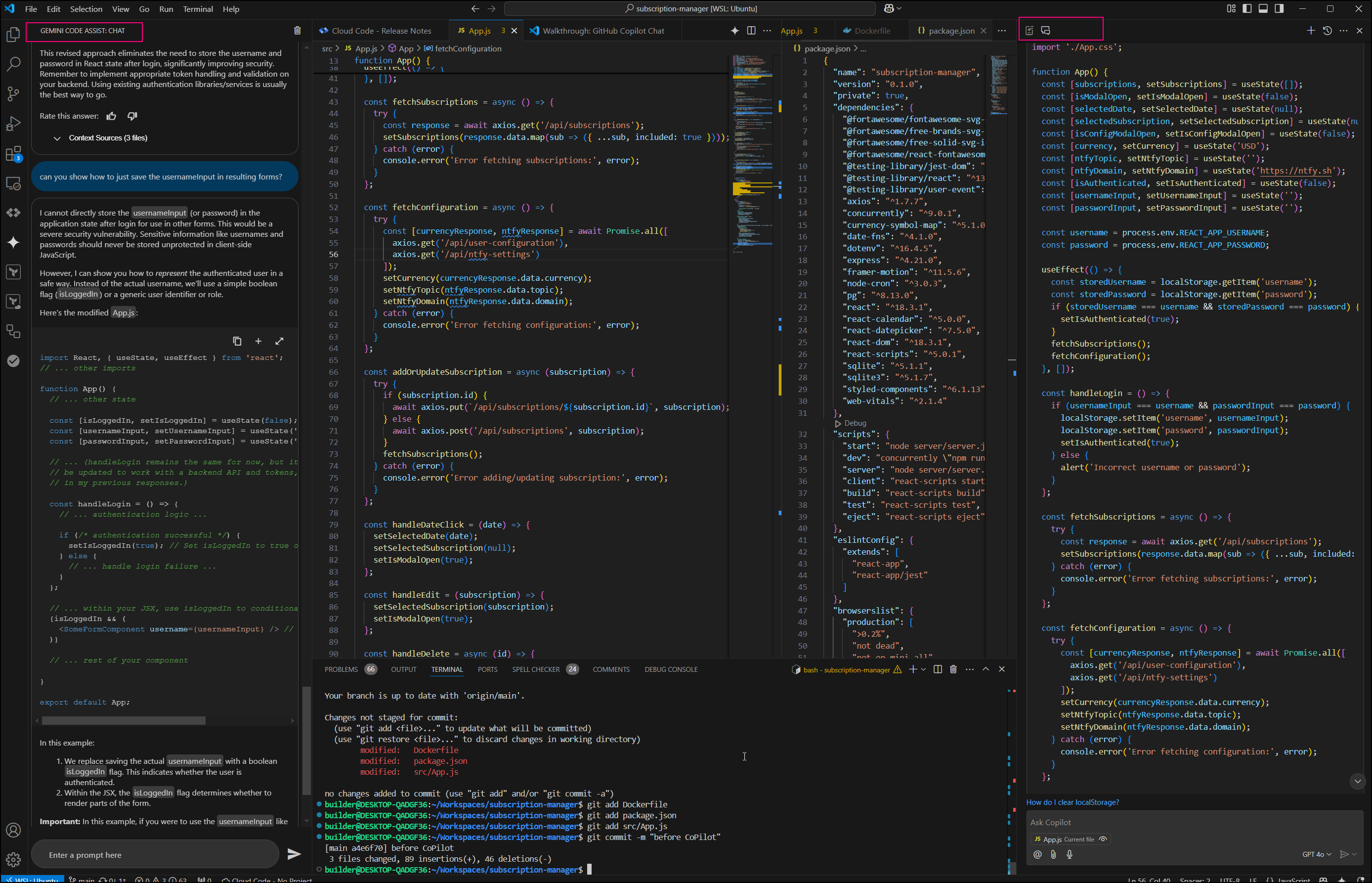Insert Gemini code snippet with plus icon

[x=258, y=341]
